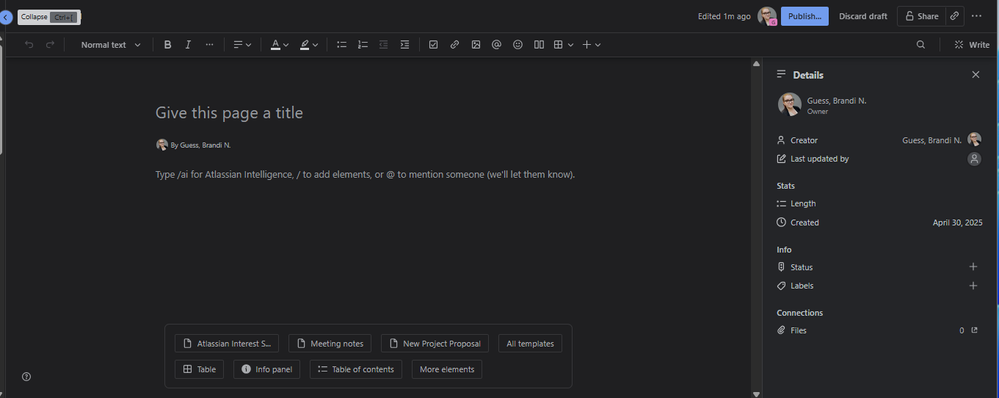Viewport: 999px width, 398px height.
Task: Toggle italic formatting
Action: pyautogui.click(x=188, y=45)
